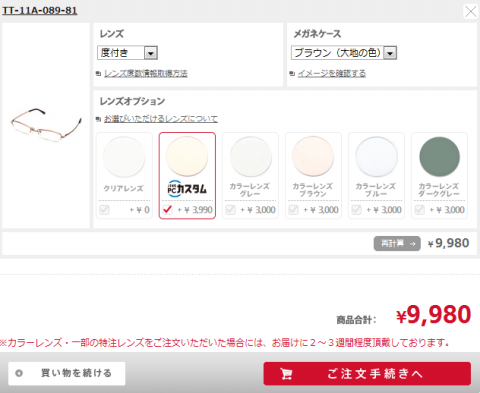Proceed with ご注文手続きへ button
The height and width of the screenshot is (393, 480).
pos(367,374)
